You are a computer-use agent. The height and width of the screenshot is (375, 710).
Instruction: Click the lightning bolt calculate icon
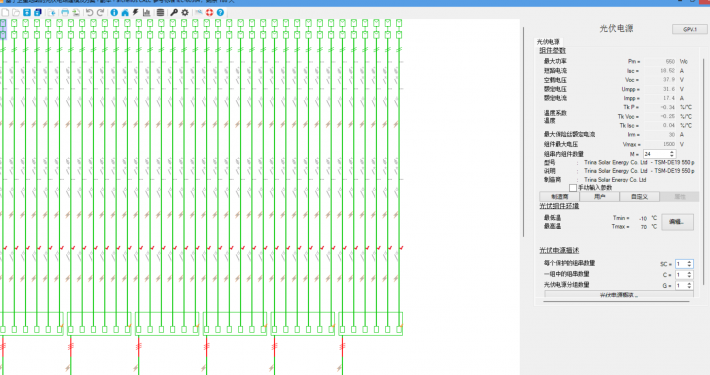point(135,13)
